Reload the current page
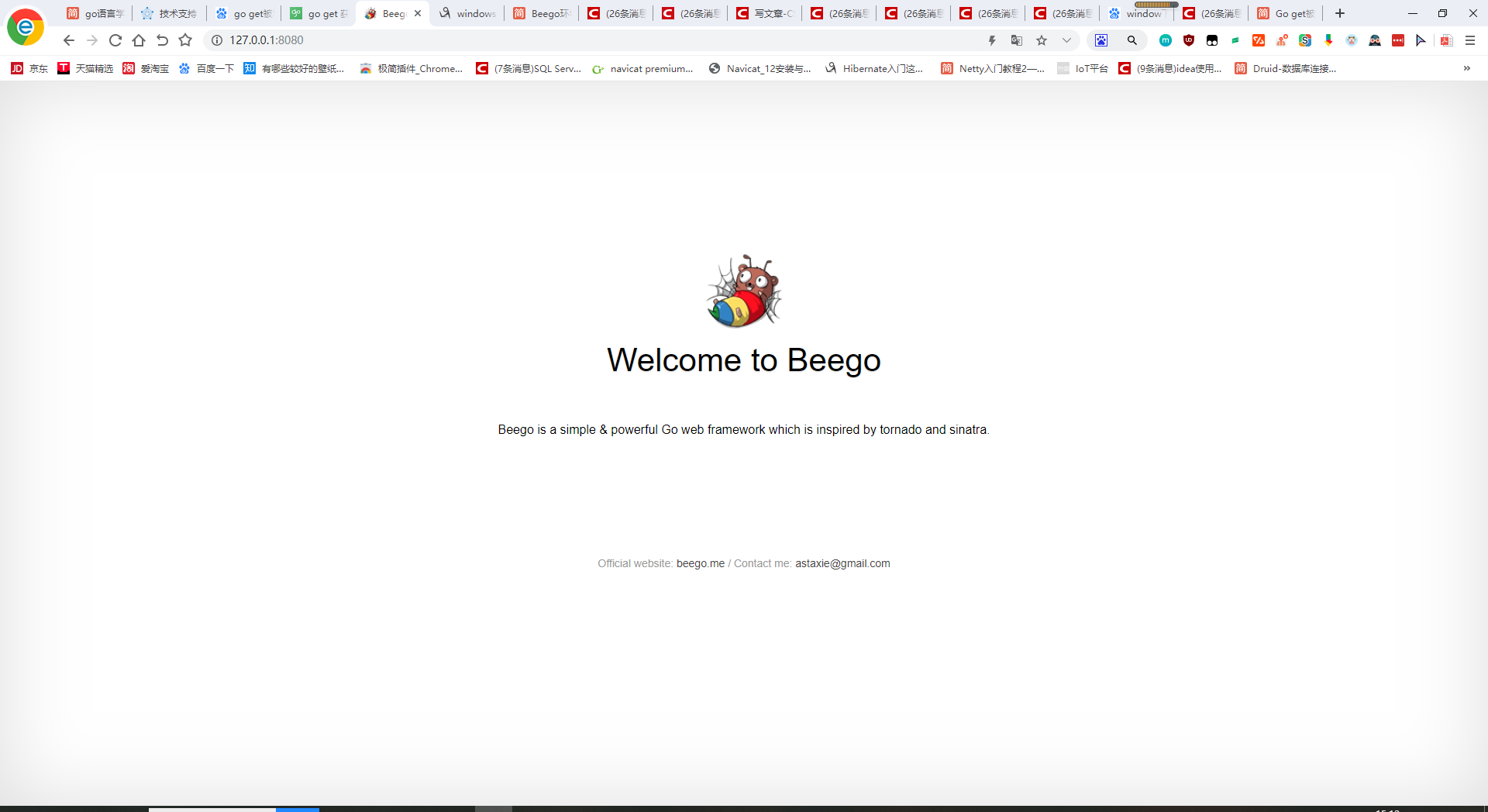The height and width of the screenshot is (812, 1488). click(115, 40)
